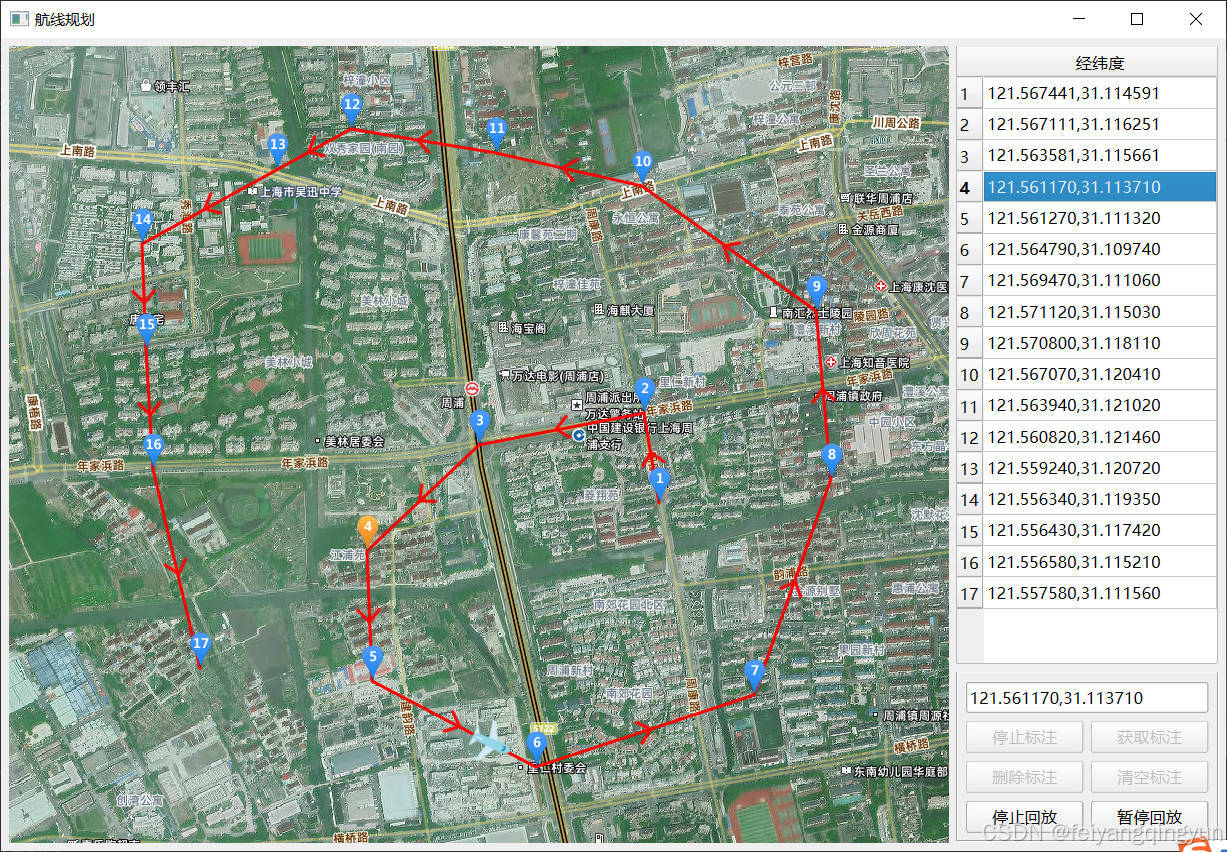Image resolution: width=1227 pixels, height=852 pixels.
Task: Click the 经纬度 column header
Action: point(1100,63)
